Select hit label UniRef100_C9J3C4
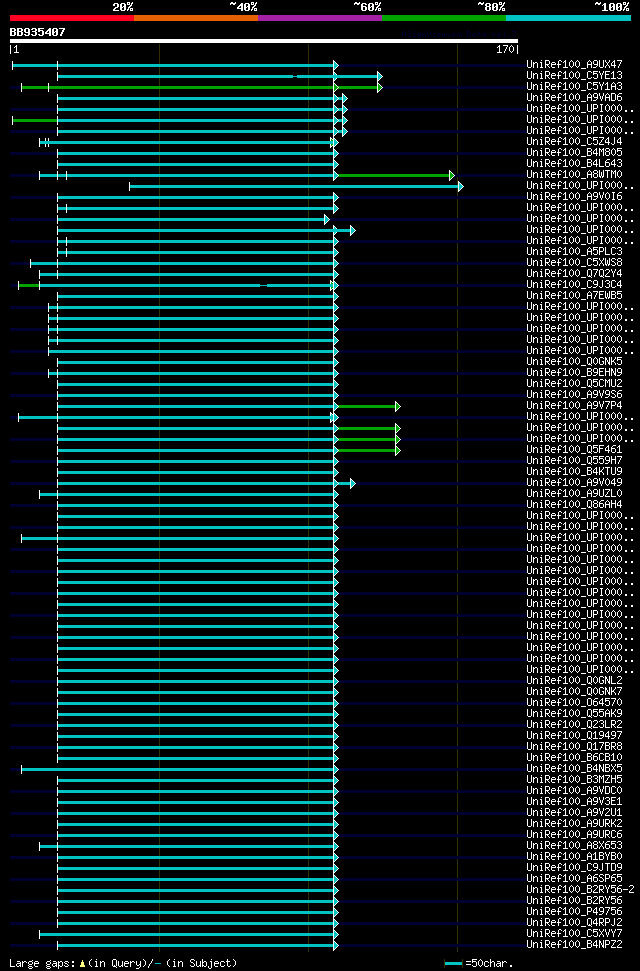Viewport: 640px width, 971px height. (574, 284)
